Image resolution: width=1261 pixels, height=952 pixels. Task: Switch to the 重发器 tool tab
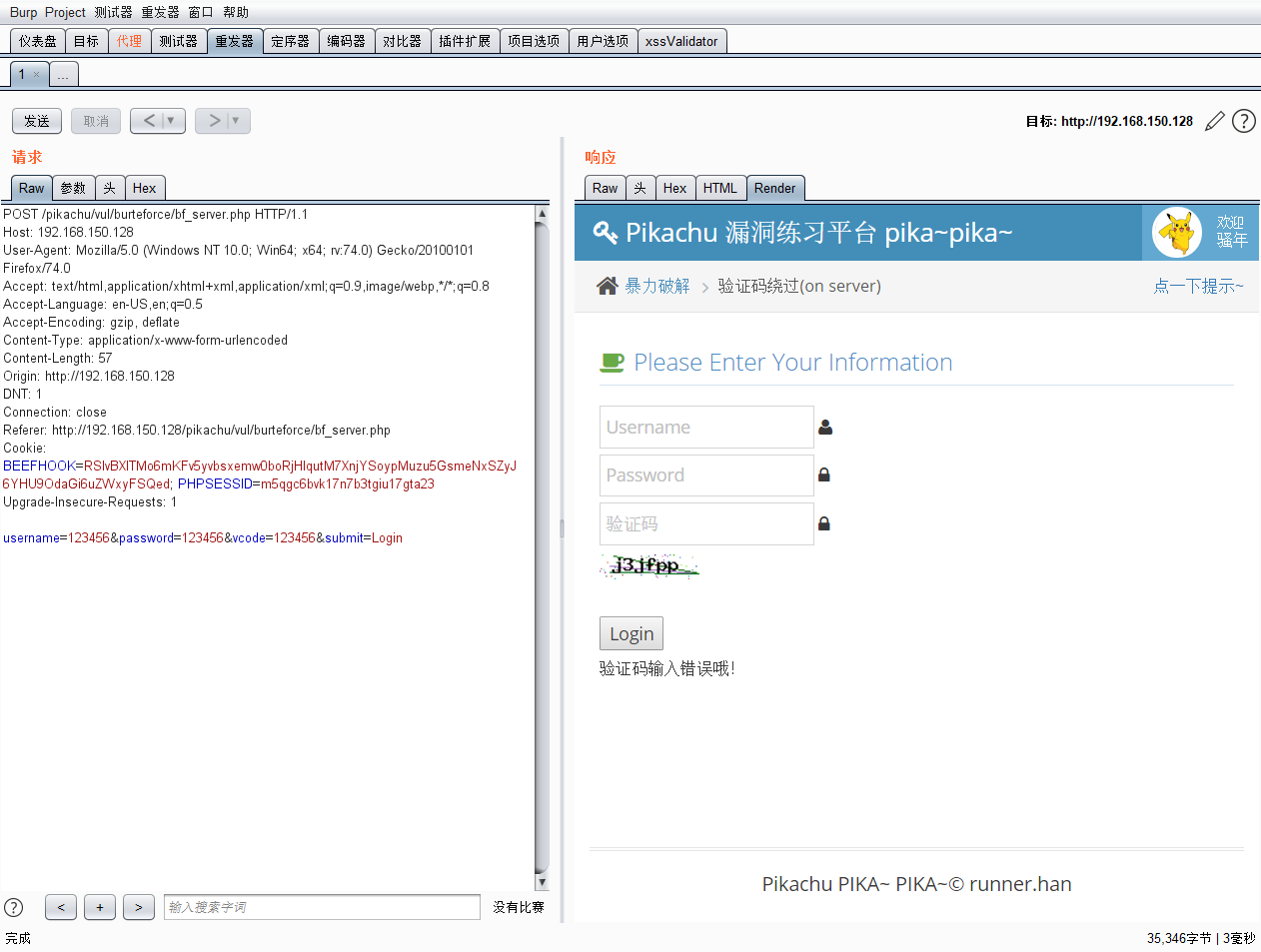(x=234, y=41)
